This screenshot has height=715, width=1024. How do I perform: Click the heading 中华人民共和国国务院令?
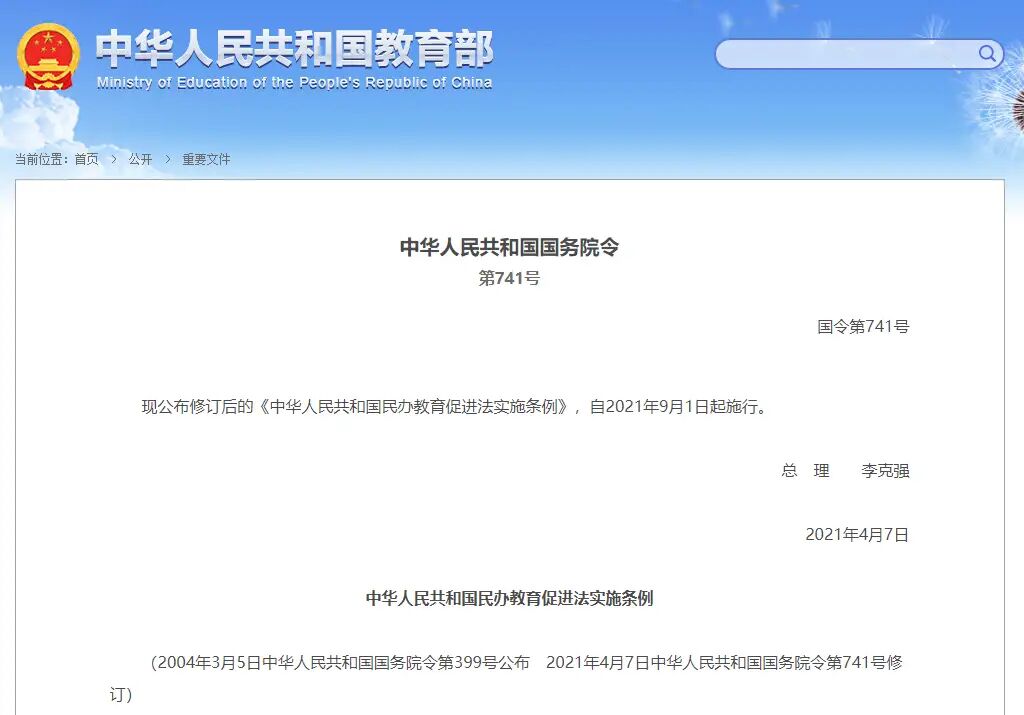(x=509, y=247)
